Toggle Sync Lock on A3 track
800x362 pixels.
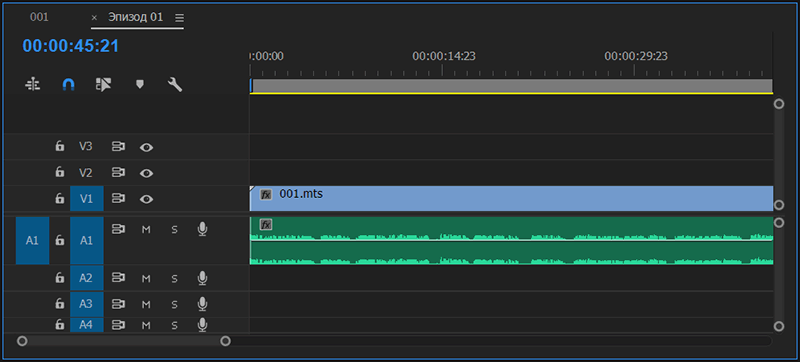(118, 304)
